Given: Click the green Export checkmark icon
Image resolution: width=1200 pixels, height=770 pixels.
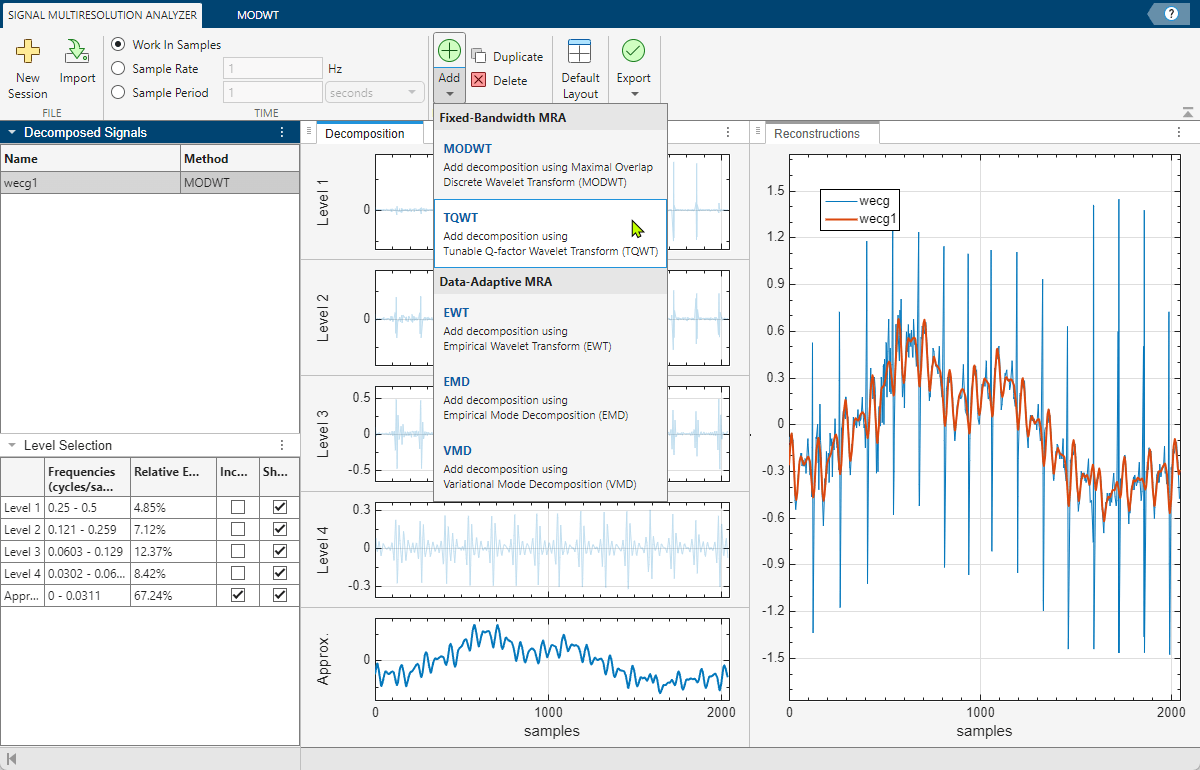Looking at the screenshot, I should click(x=633, y=50).
